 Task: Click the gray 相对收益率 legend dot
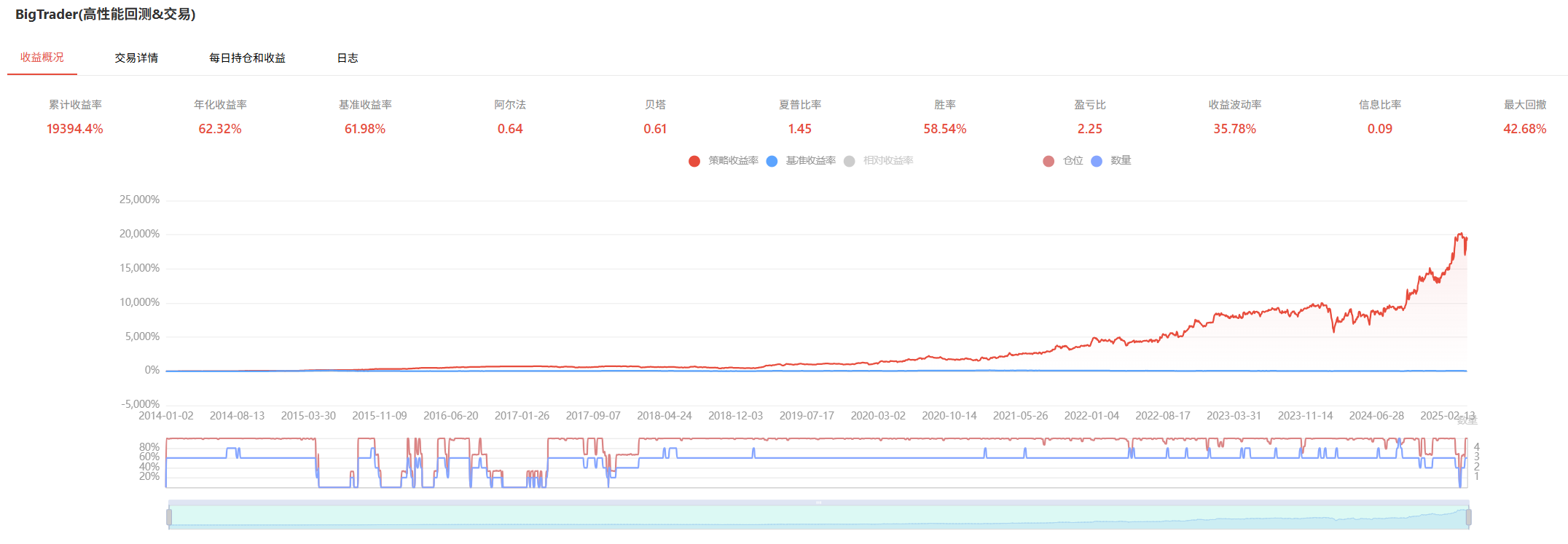849,161
